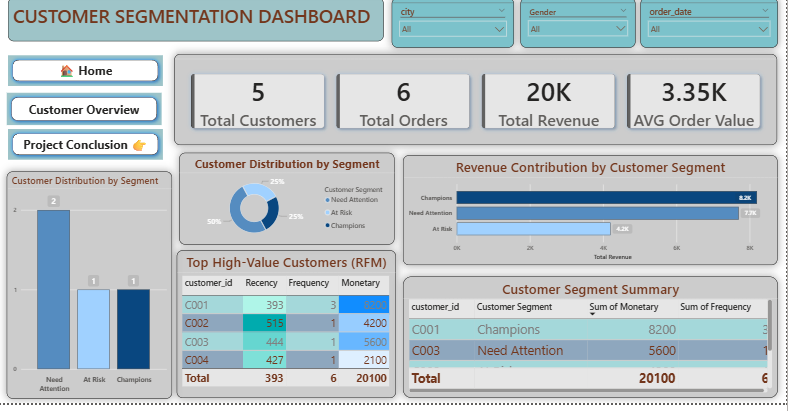Open the city slicer header chevron

click(501, 12)
